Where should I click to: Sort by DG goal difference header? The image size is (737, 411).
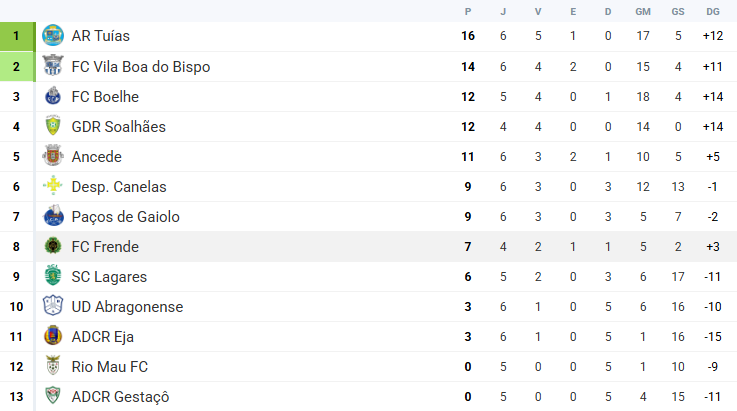pyautogui.click(x=712, y=11)
